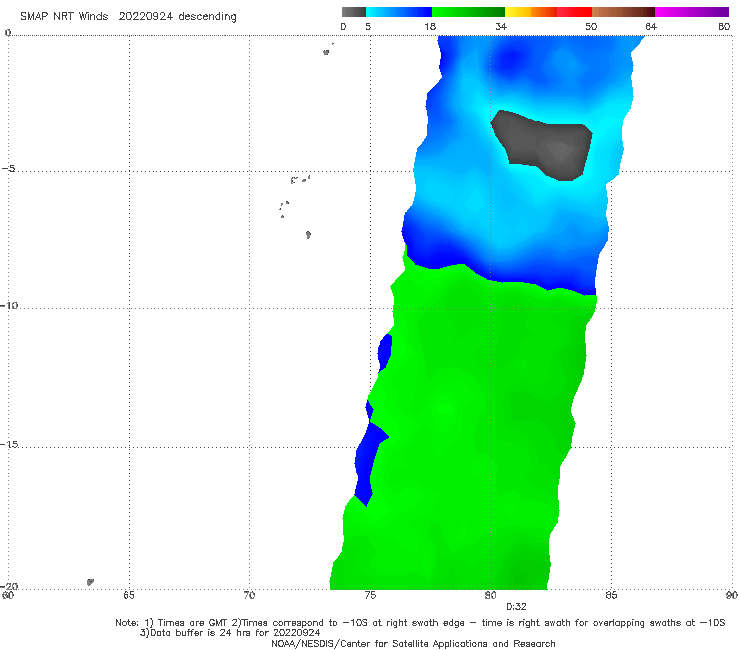Screen dimensions: 740x650
Task: Click the longitude label '60' on the bottom axis
Action: tap(8, 595)
